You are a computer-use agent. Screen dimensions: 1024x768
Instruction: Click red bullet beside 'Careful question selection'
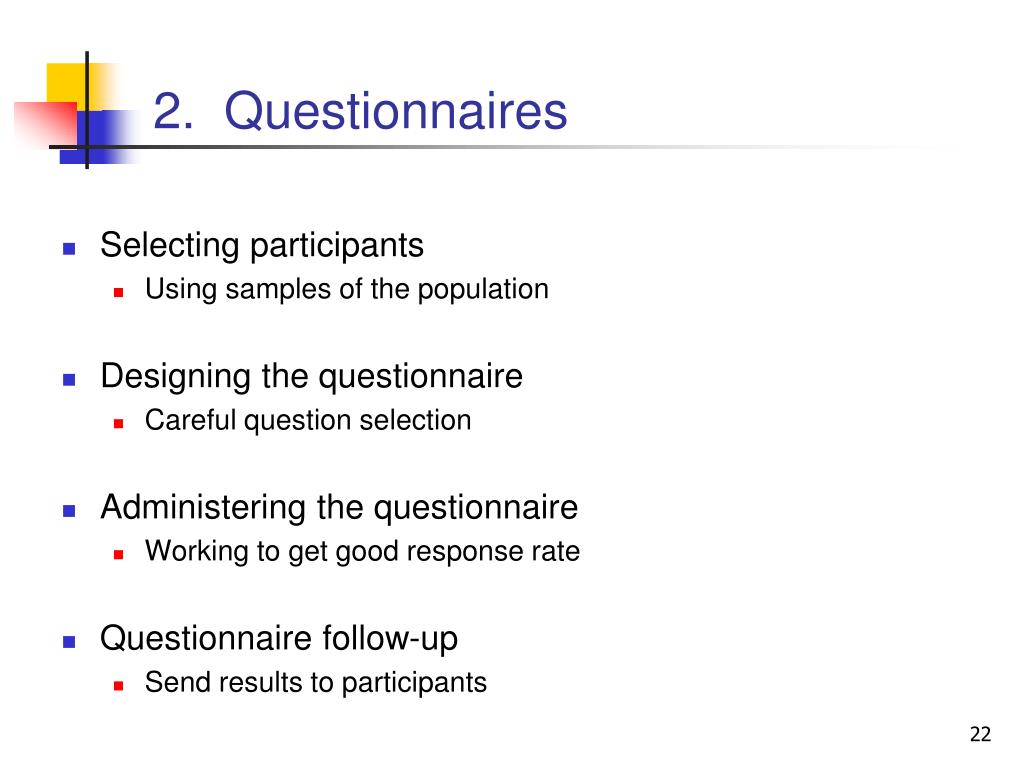coord(118,424)
